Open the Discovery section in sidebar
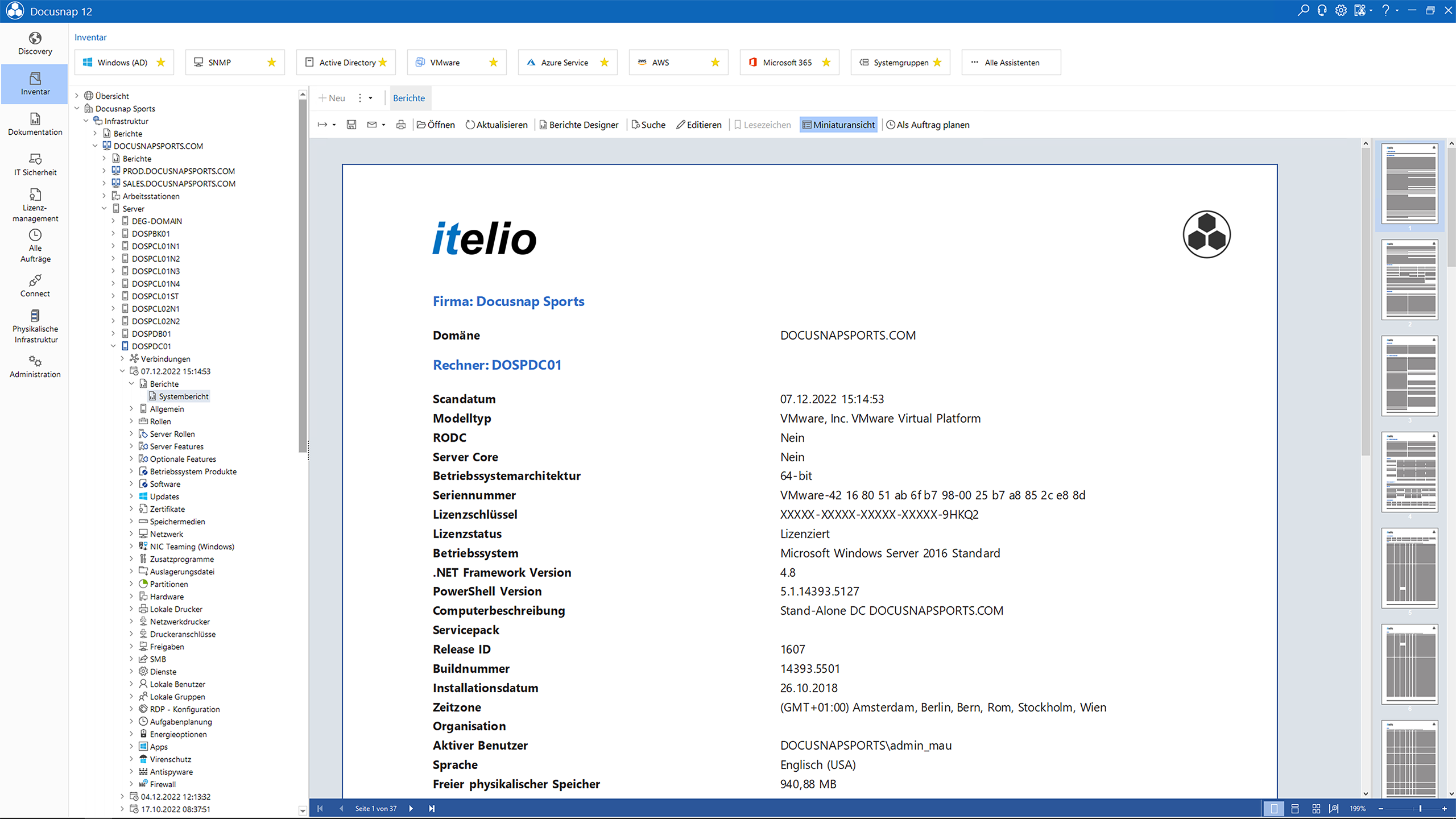This screenshot has height=819, width=1456. pos(35,44)
